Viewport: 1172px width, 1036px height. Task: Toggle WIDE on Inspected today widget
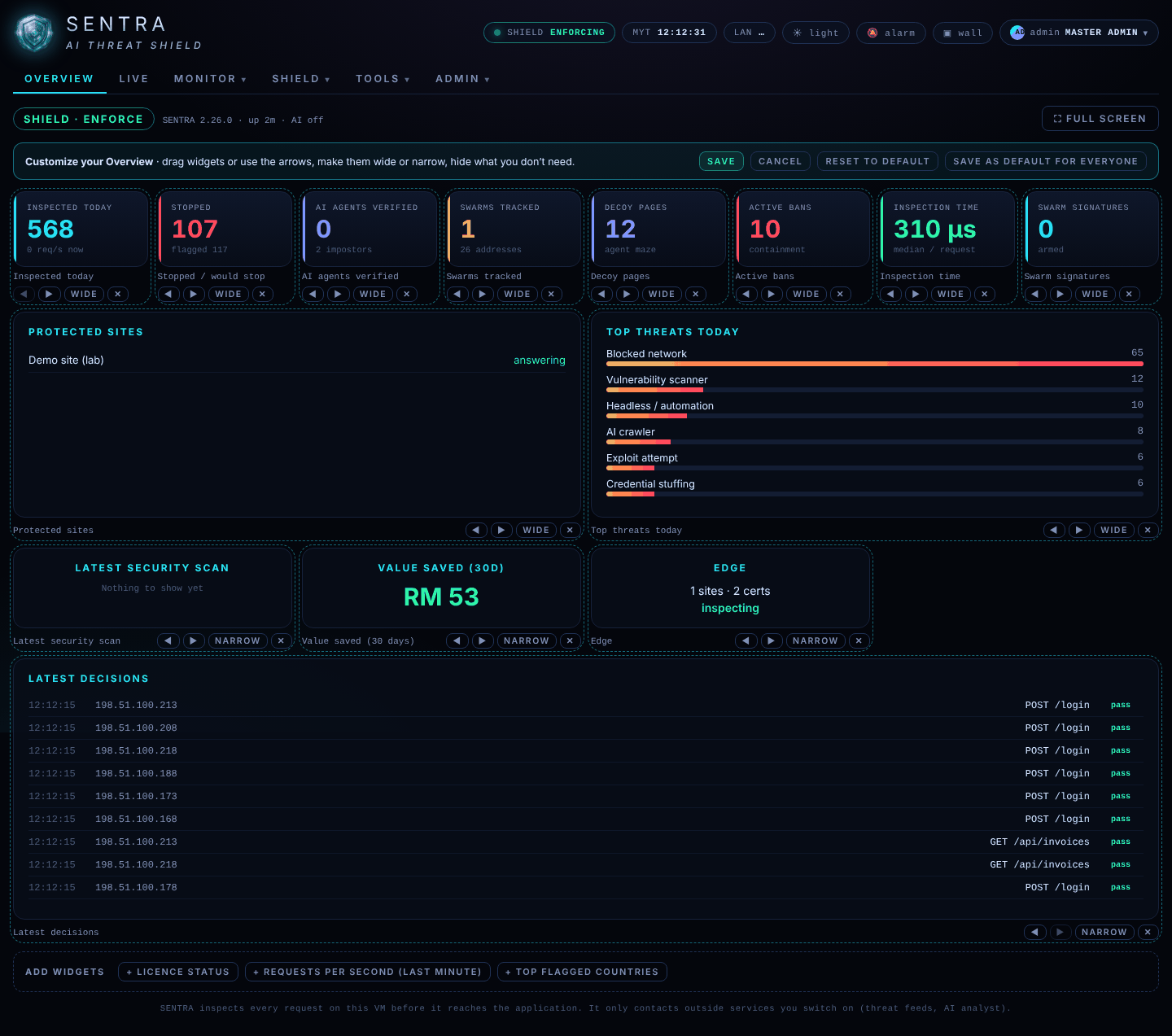84,294
